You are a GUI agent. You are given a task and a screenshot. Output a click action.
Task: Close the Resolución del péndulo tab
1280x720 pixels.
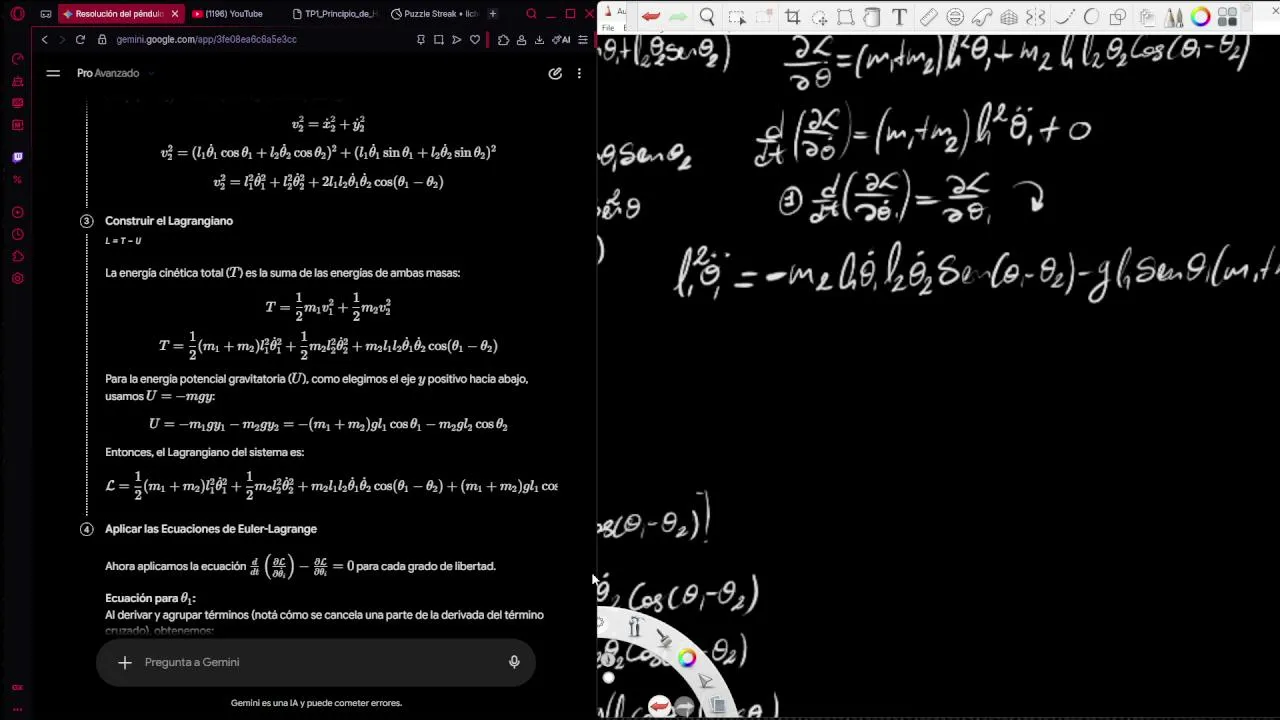[175, 14]
